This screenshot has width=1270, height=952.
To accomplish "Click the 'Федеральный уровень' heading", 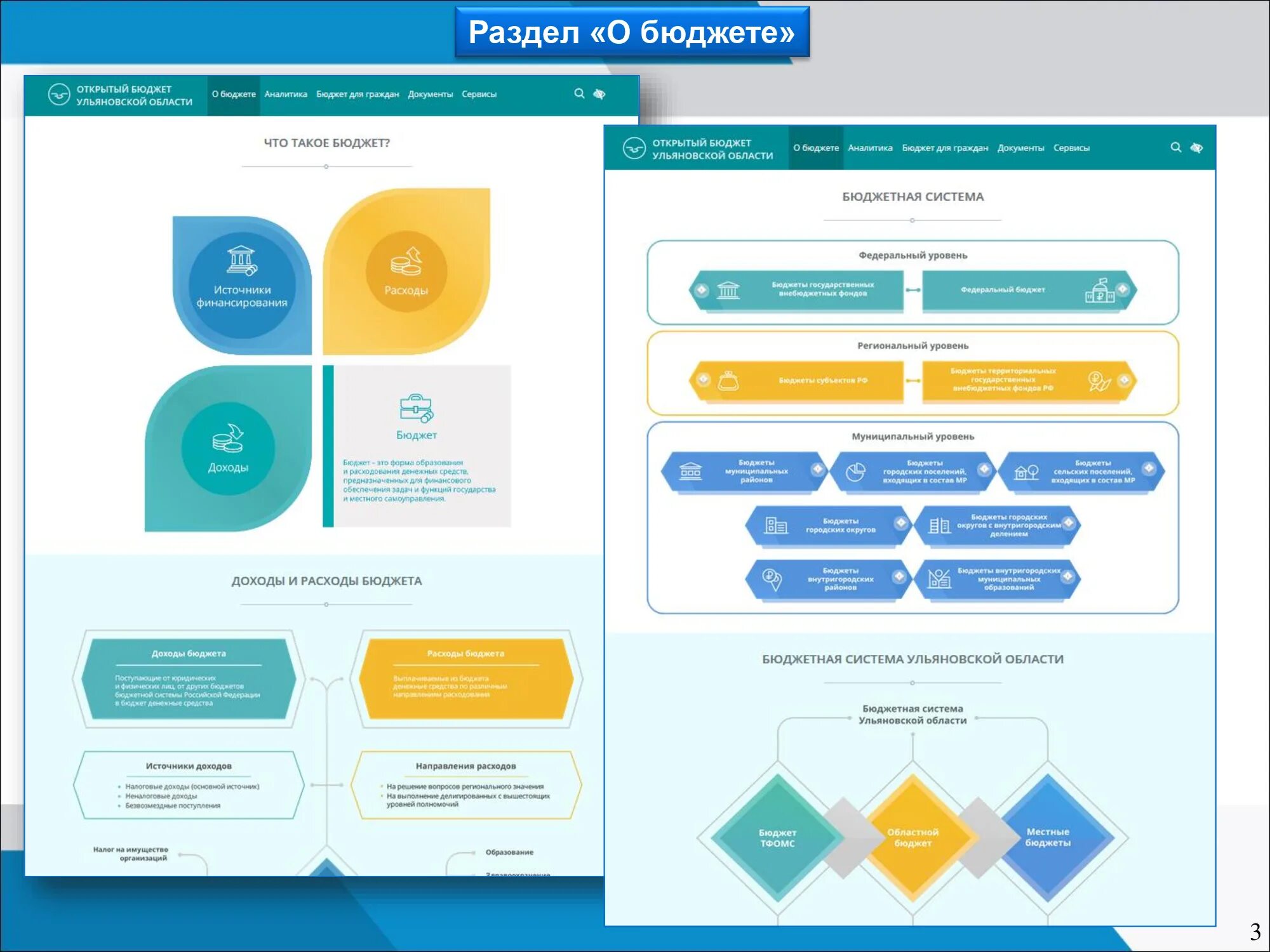I will pos(912,255).
